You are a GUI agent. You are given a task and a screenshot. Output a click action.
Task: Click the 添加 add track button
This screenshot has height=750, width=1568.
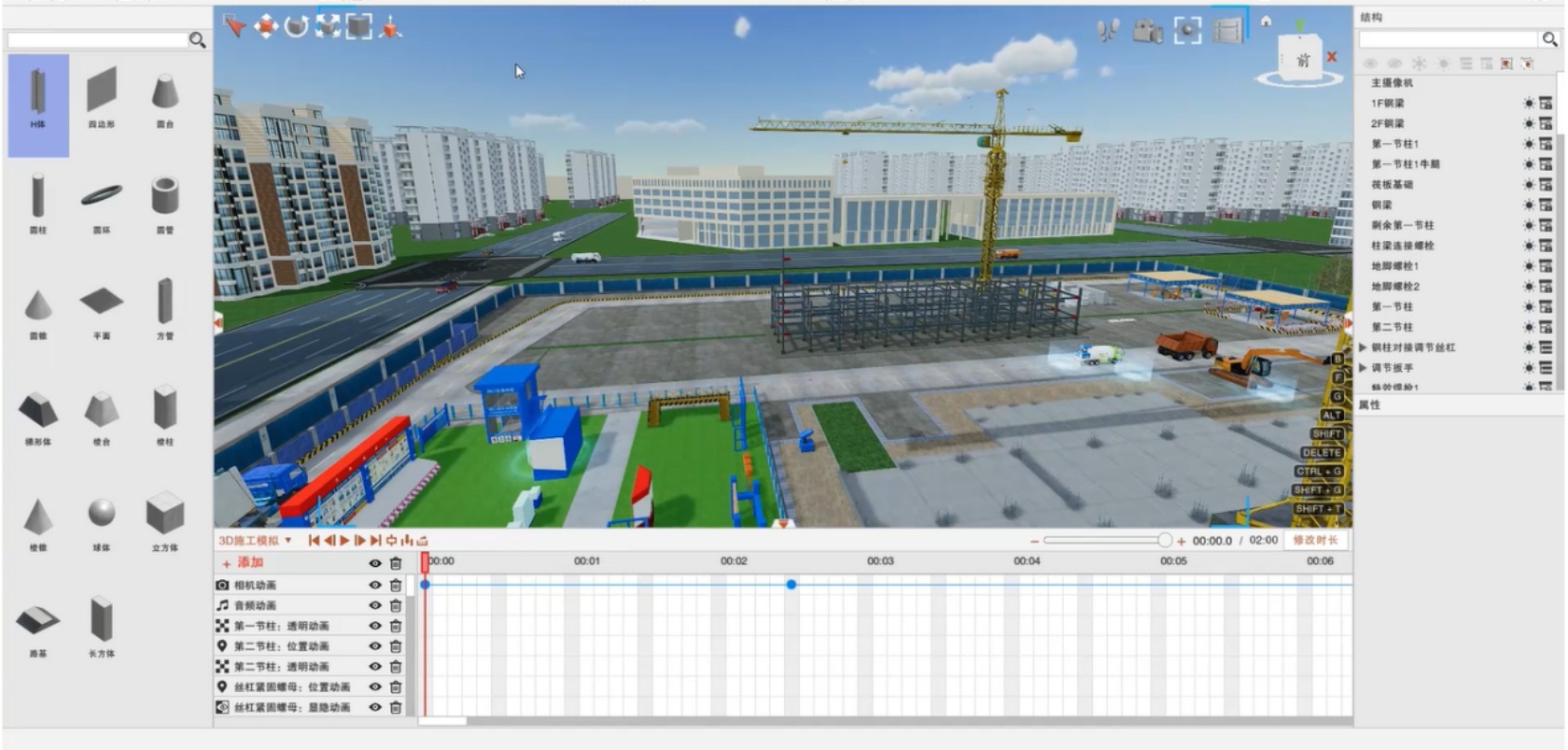(243, 563)
